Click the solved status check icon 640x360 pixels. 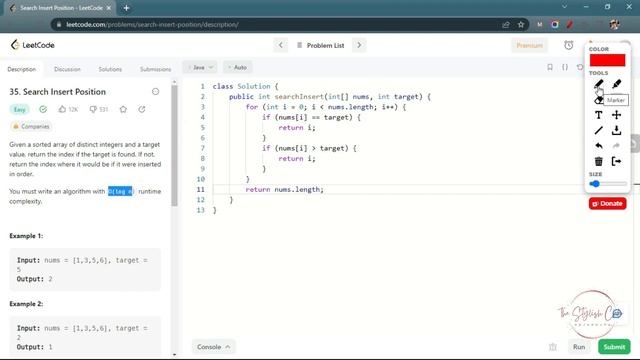(43, 109)
